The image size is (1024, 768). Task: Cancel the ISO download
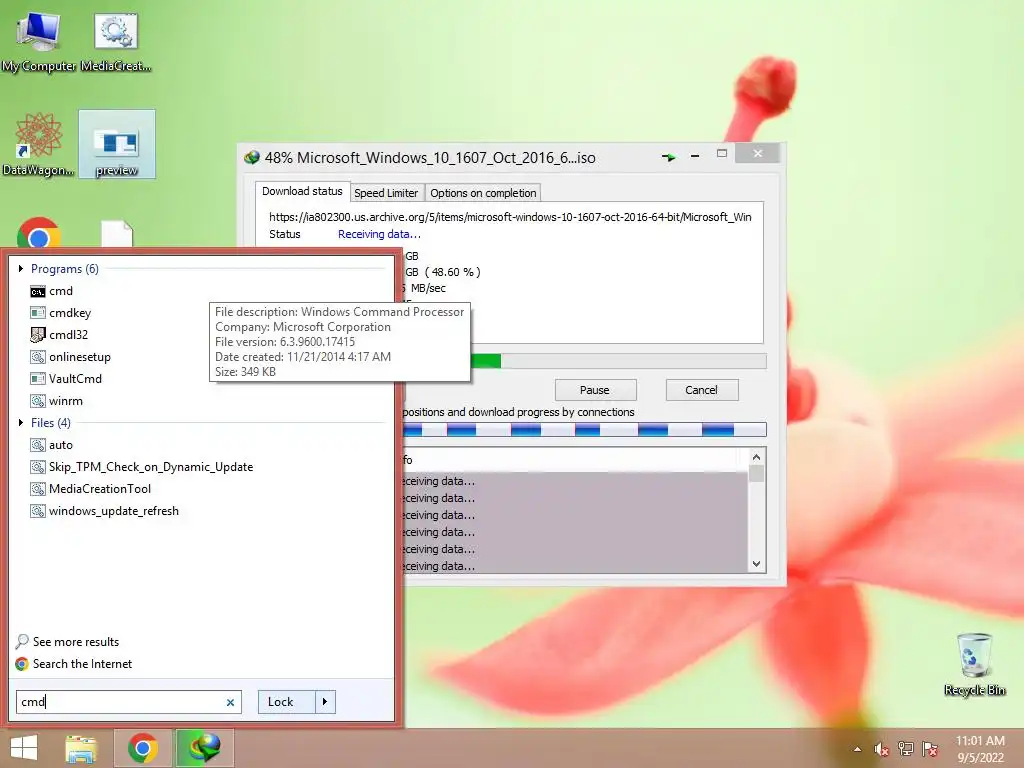coord(701,390)
